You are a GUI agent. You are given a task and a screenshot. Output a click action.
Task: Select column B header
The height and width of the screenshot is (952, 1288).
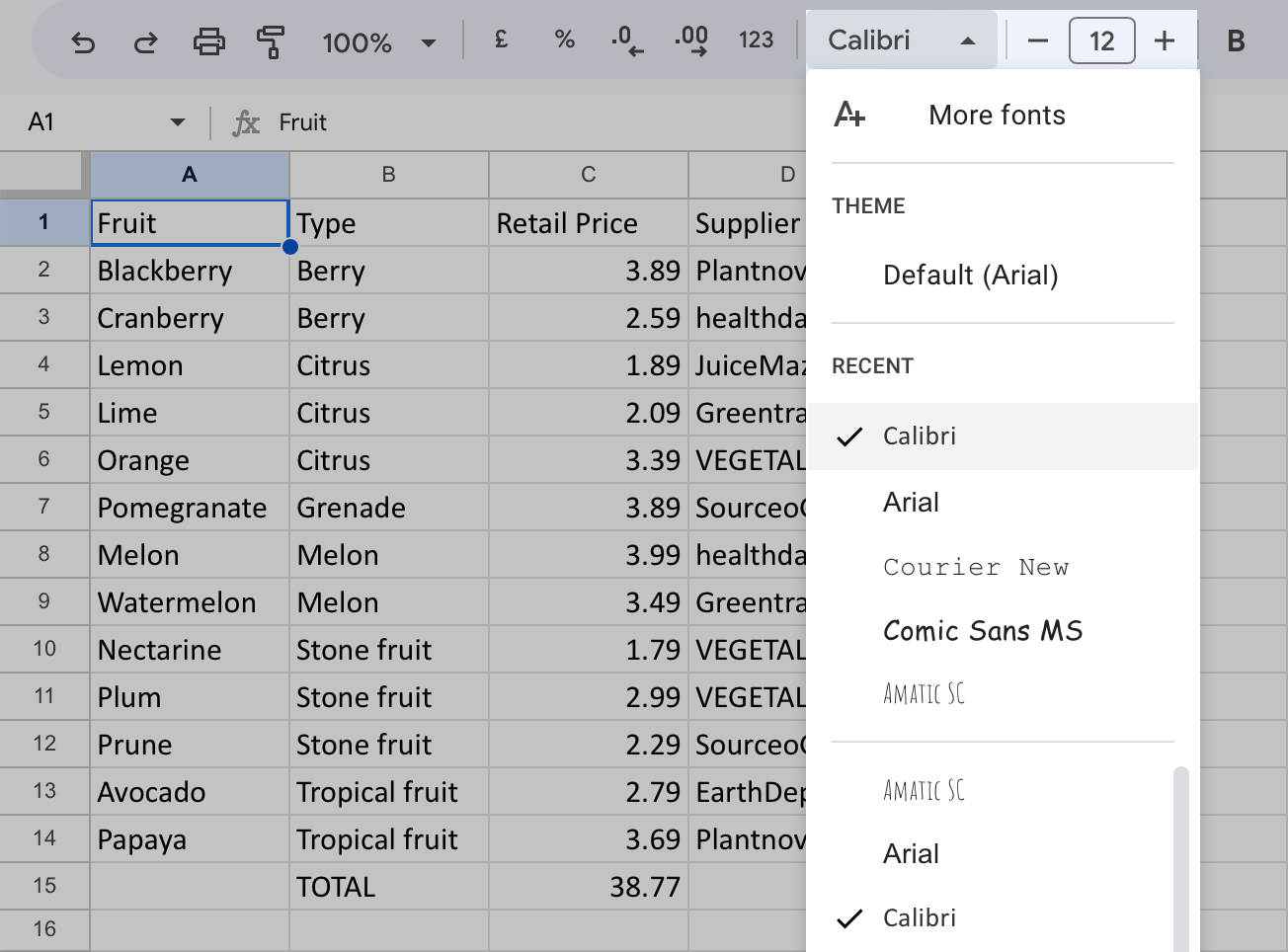389,175
